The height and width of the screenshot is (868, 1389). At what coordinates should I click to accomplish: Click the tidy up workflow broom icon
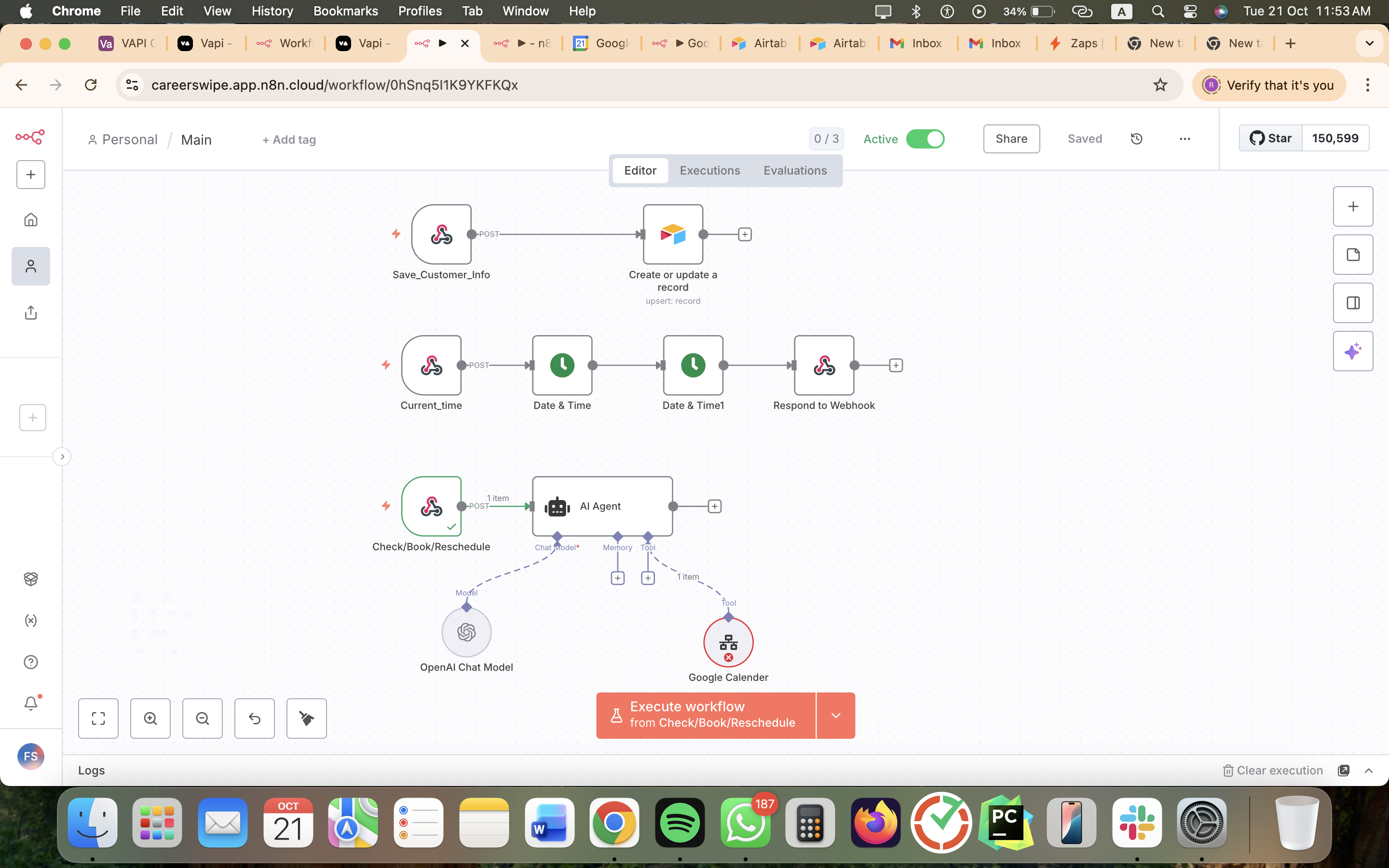pyautogui.click(x=307, y=718)
